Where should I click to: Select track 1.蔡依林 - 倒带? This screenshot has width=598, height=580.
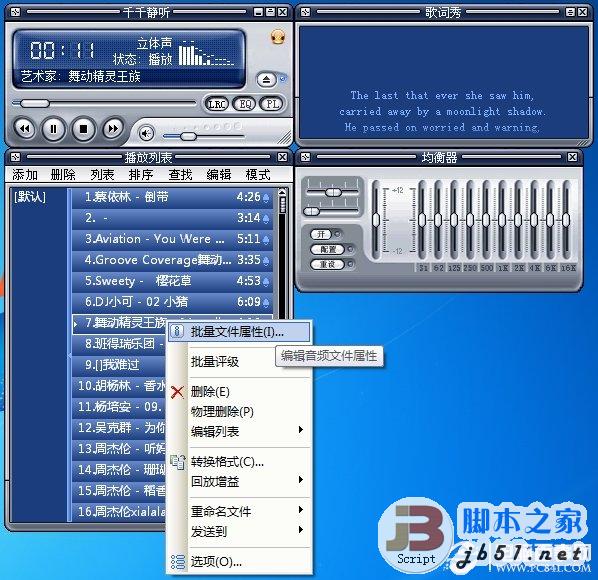pyautogui.click(x=172, y=197)
